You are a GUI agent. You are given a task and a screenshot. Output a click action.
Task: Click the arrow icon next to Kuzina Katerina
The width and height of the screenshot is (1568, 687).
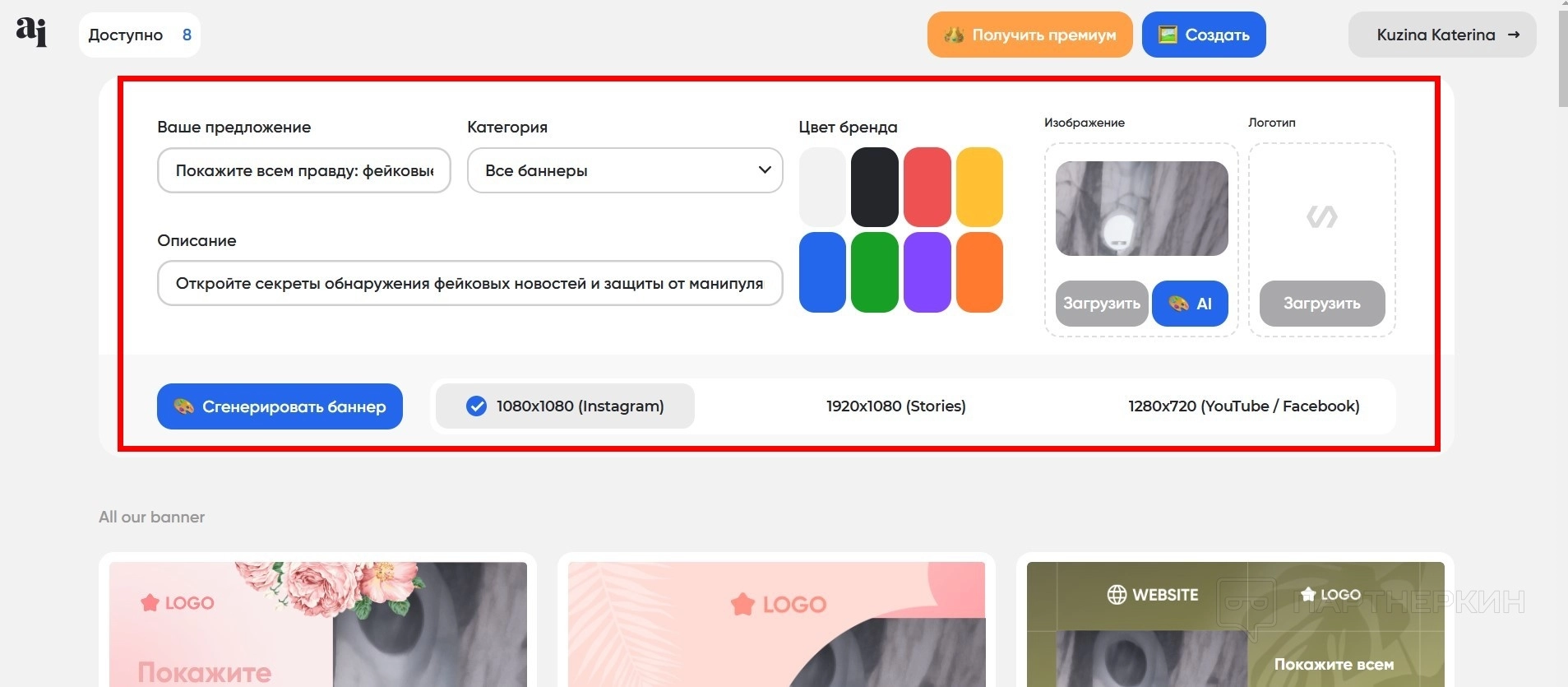coord(1514,35)
